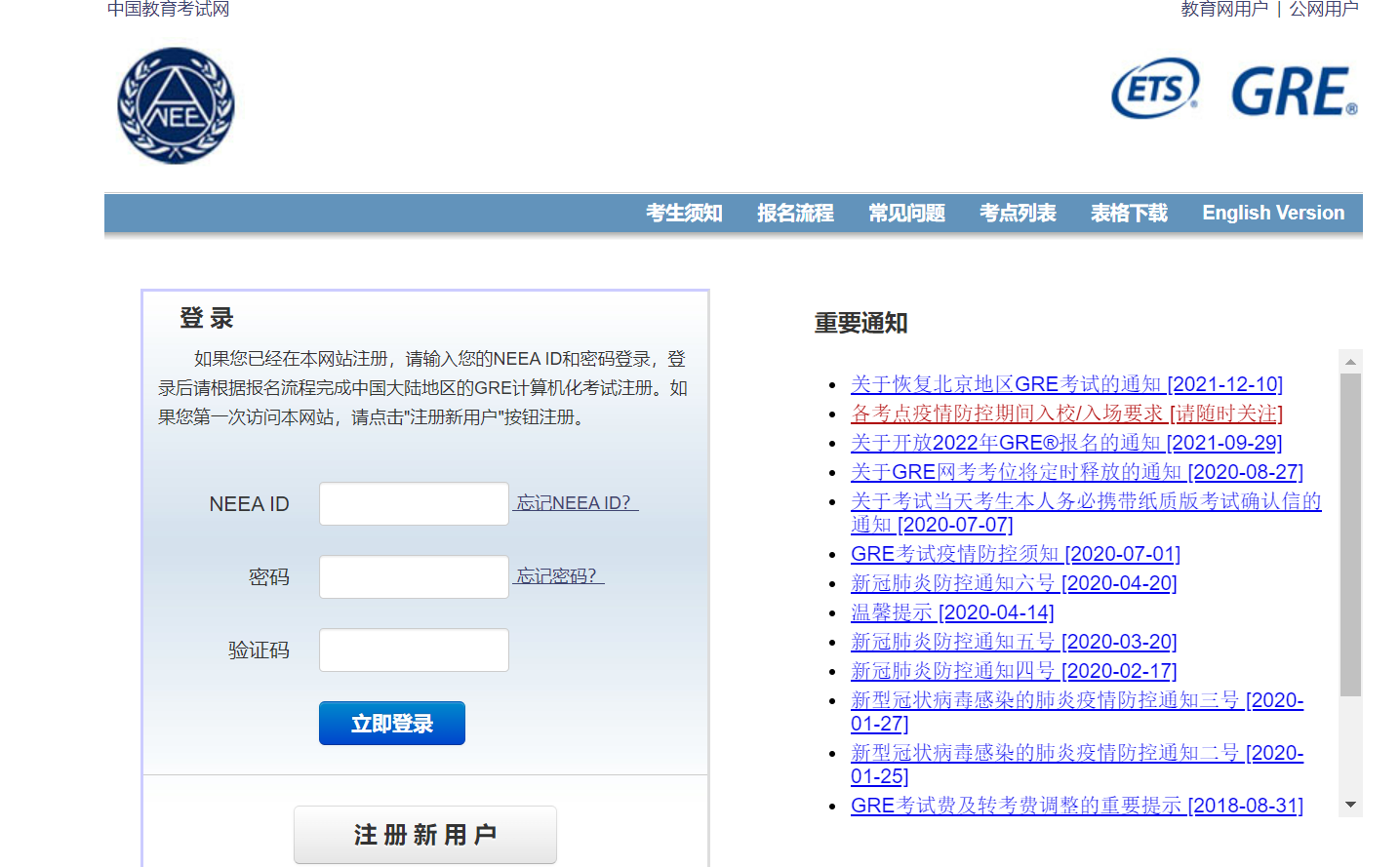Open the 常见问题 menu item
Viewport: 1400px width, 867px height.
pyautogui.click(x=906, y=213)
